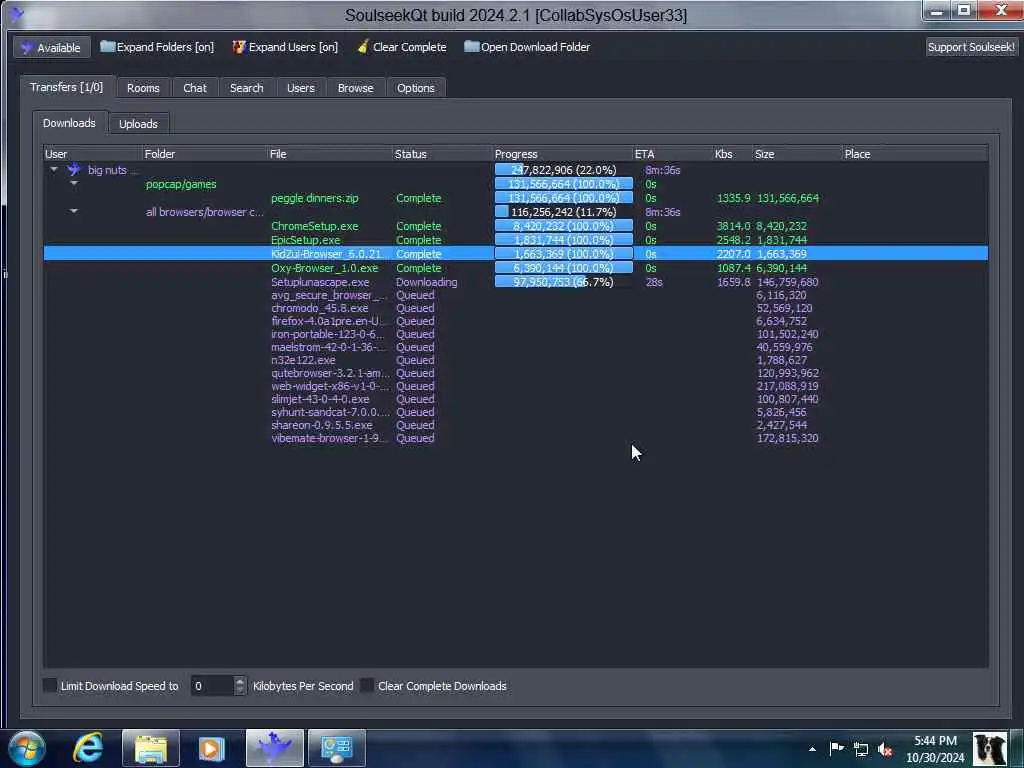Viewport: 1024px width, 768px height.
Task: Click the all browsers 11.7% progress bar
Action: (x=564, y=212)
